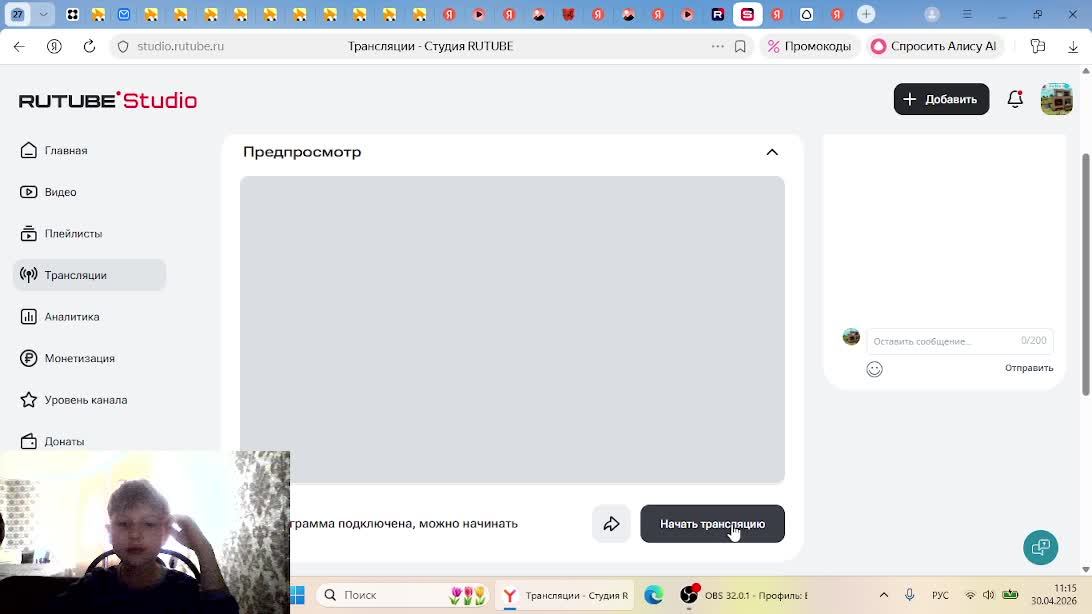Click the webcam overlay in the corner
Screen dimensions: 1092x614
pos(145,533)
